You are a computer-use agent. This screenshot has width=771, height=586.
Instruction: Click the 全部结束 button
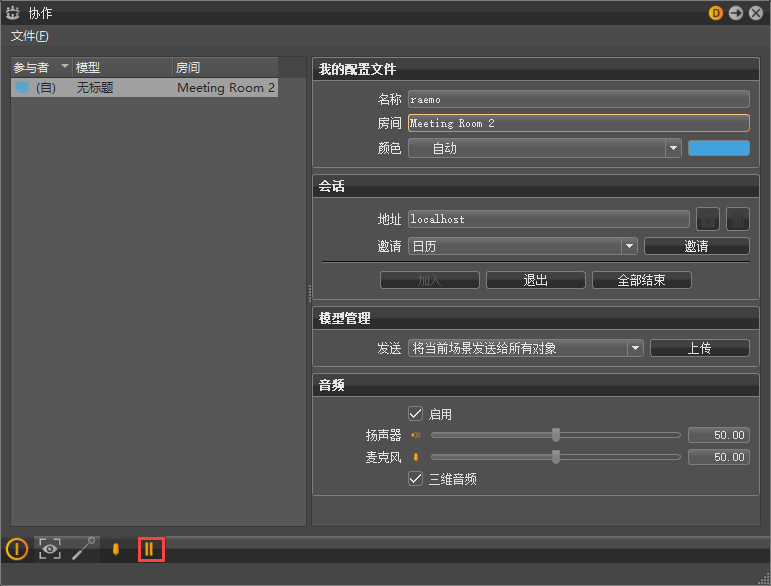click(642, 280)
